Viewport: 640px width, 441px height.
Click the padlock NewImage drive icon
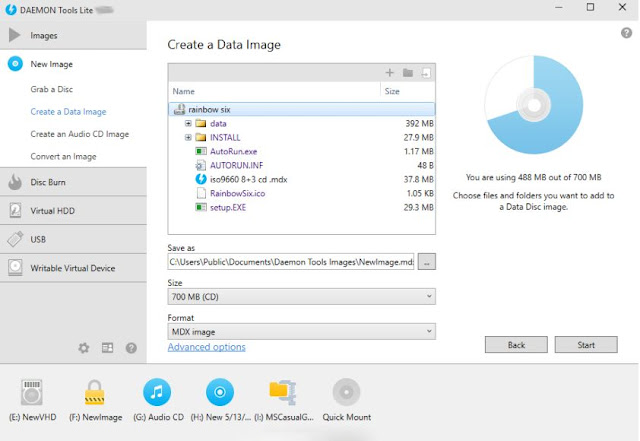click(x=95, y=393)
